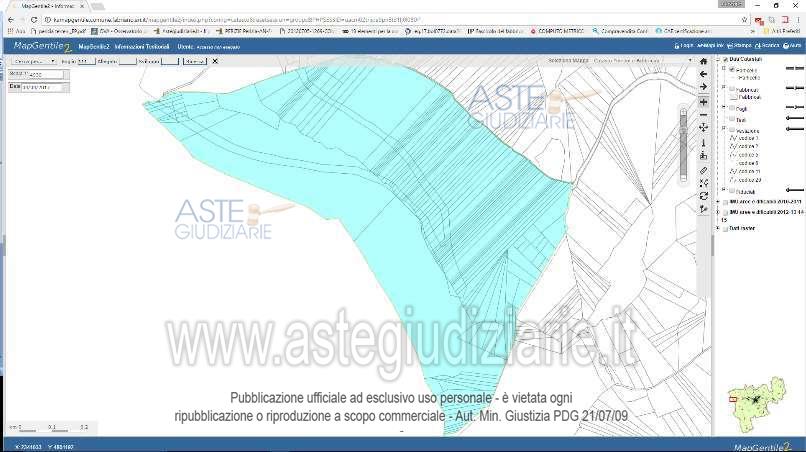
Task: Toggle the Fogli layer checkbox
Action: [732, 108]
